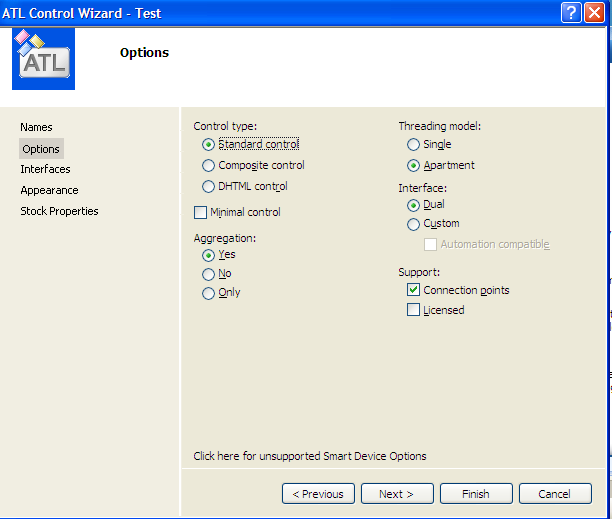The height and width of the screenshot is (519, 612).
Task: Switch to the Appearance page
Action: [50, 190]
